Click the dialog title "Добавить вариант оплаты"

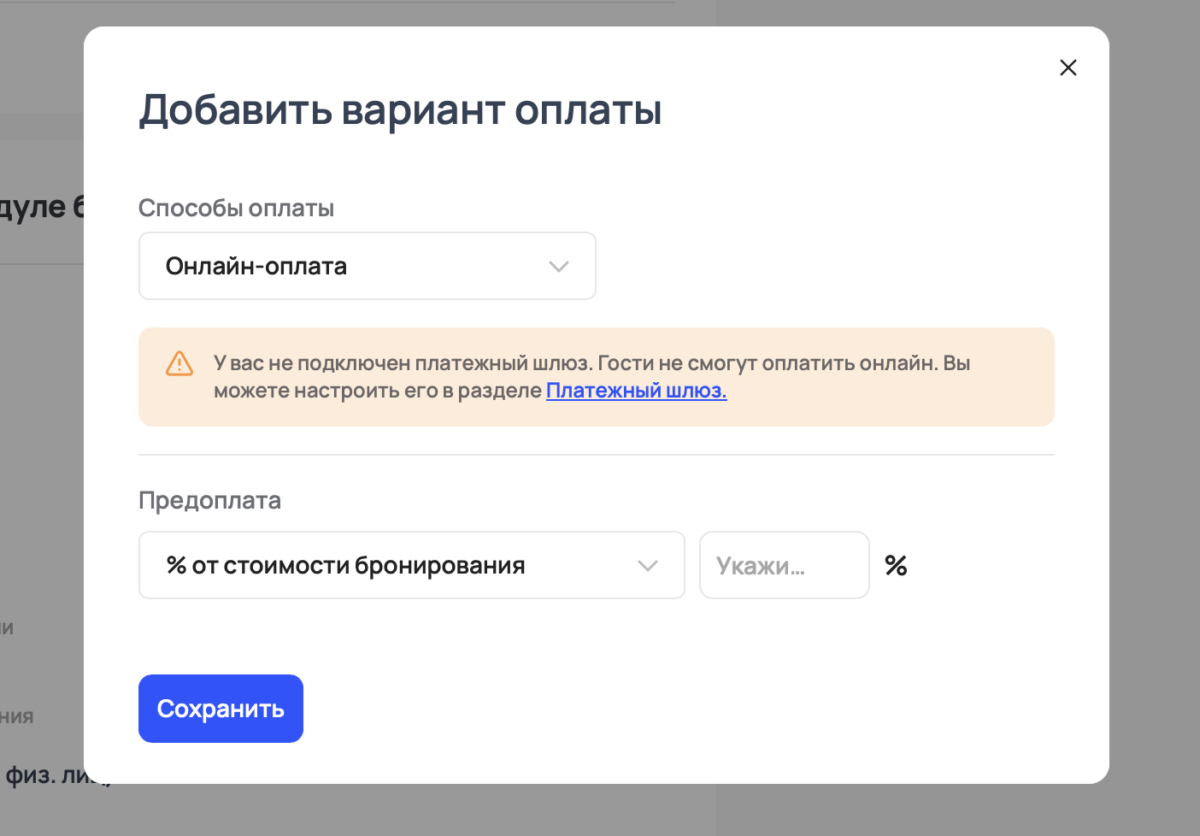[x=400, y=110]
